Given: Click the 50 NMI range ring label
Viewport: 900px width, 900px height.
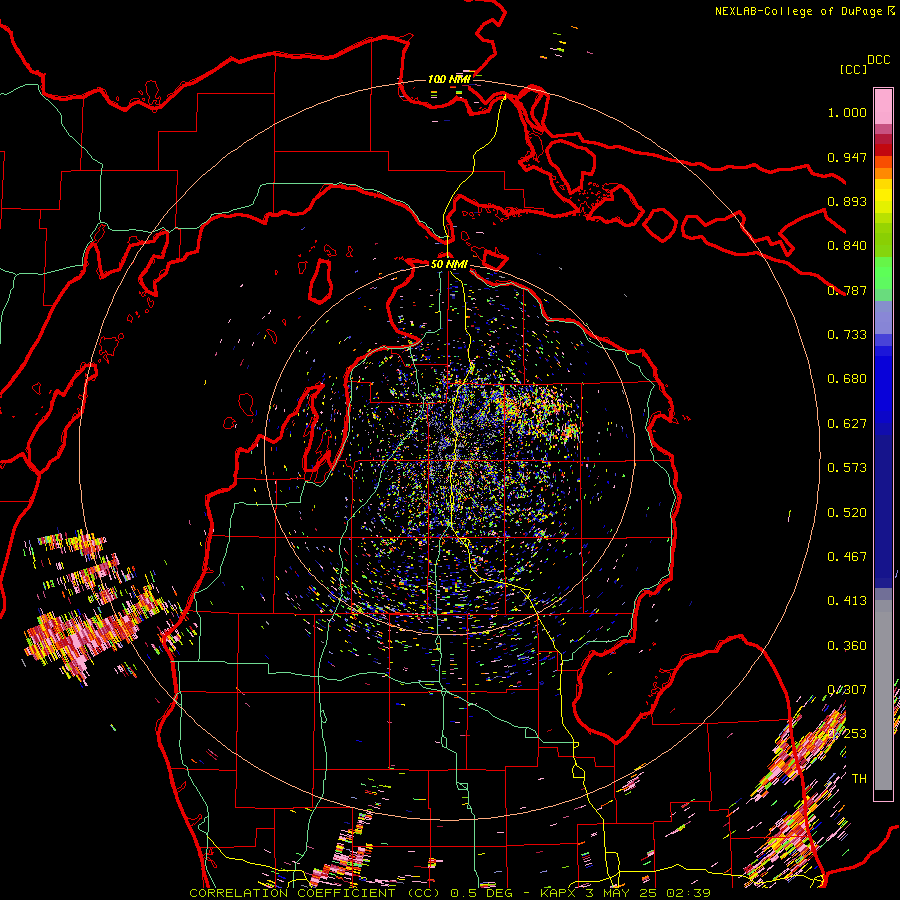Looking at the screenshot, I should pos(449,264).
